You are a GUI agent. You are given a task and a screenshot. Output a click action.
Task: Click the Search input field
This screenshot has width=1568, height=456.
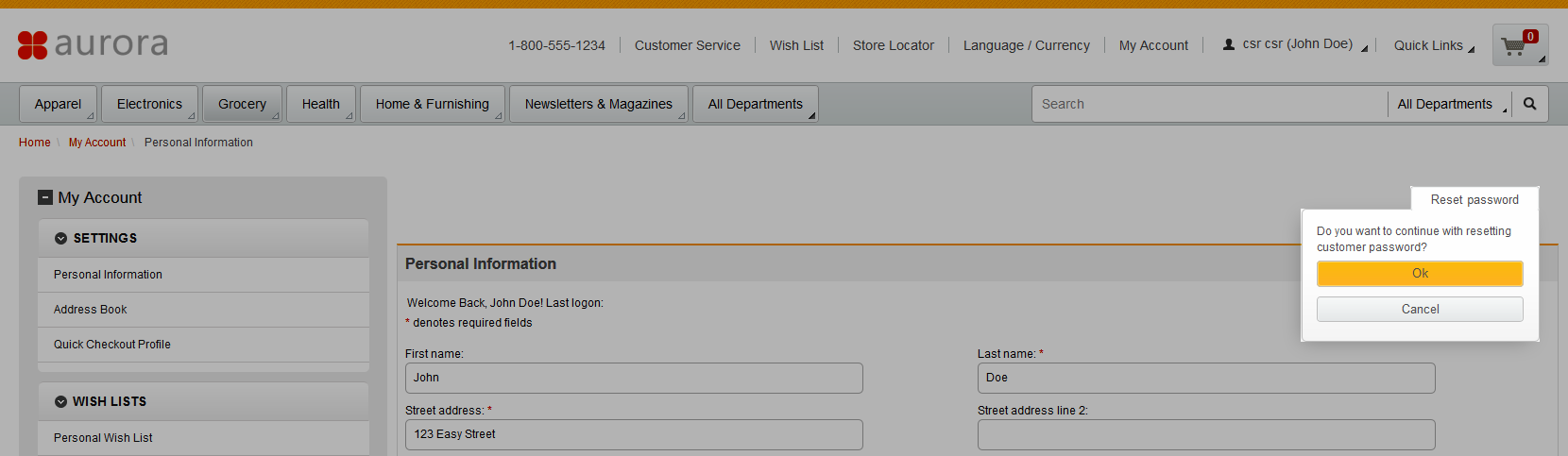[1209, 104]
